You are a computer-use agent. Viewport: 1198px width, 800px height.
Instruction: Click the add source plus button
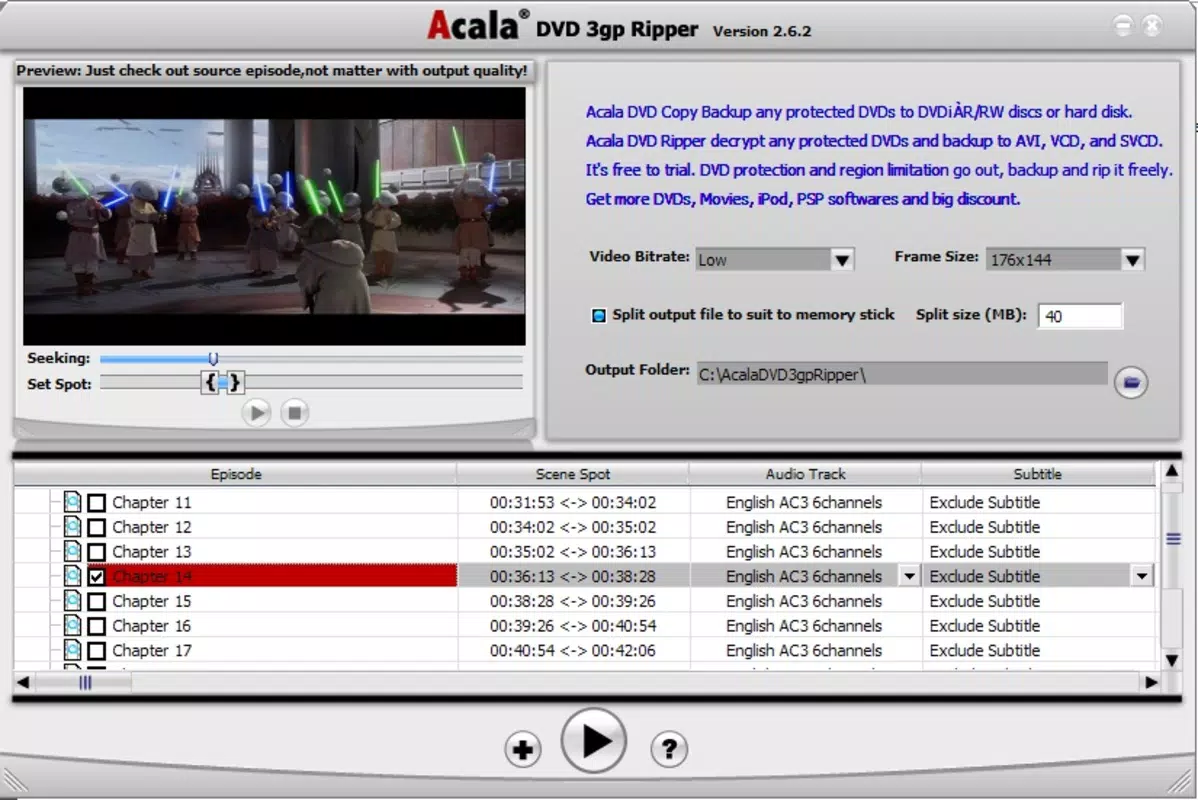tap(523, 749)
